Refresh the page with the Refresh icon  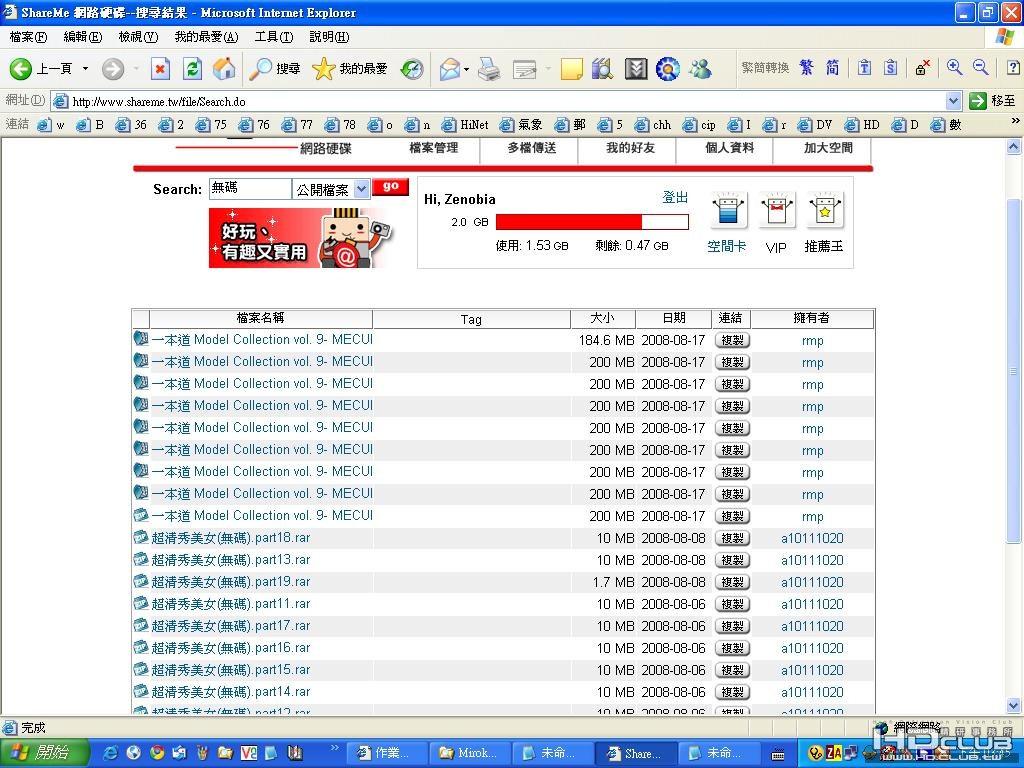tap(192, 69)
